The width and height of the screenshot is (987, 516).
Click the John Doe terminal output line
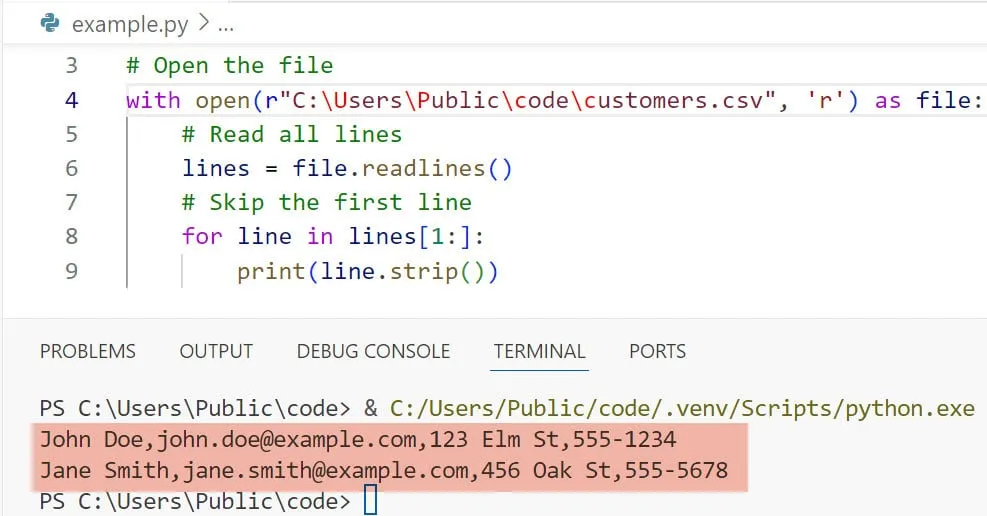point(358,439)
